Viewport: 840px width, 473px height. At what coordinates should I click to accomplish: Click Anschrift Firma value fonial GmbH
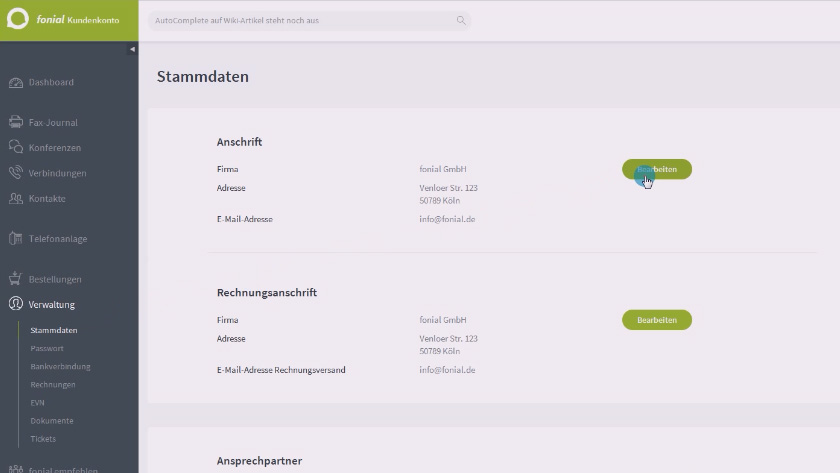[442, 169]
